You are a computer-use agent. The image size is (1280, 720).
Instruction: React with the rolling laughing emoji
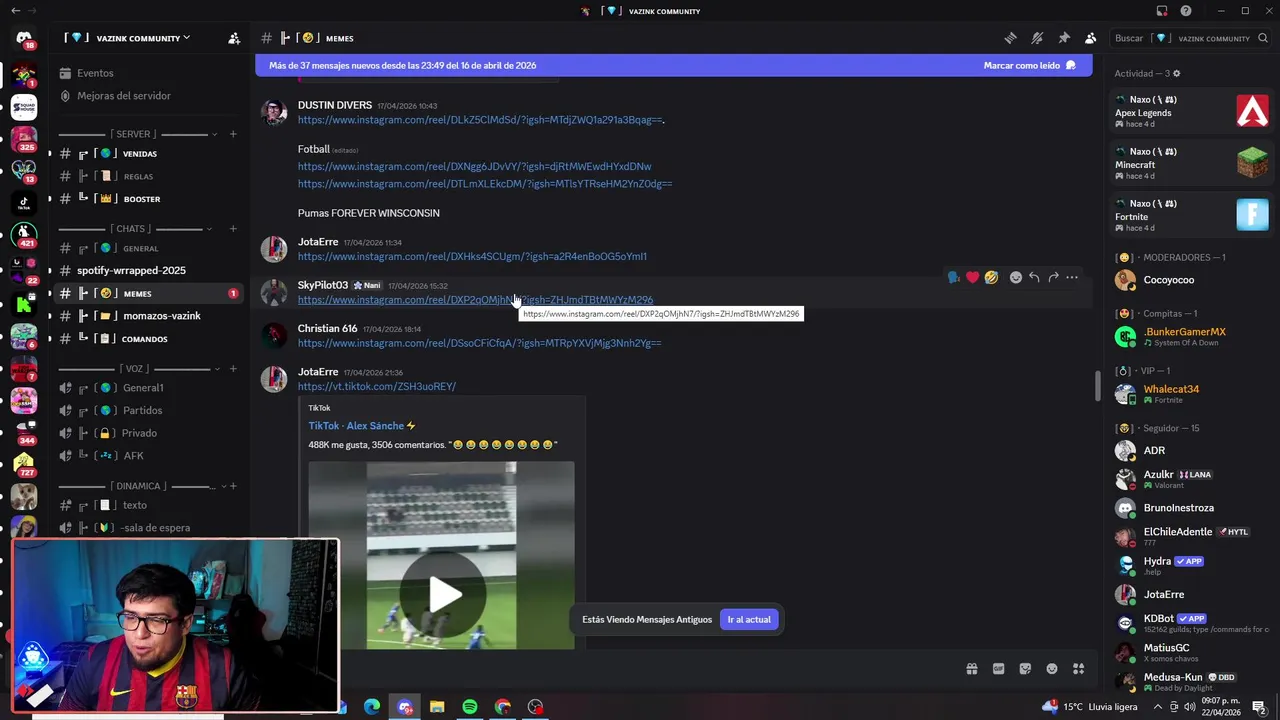click(x=991, y=277)
